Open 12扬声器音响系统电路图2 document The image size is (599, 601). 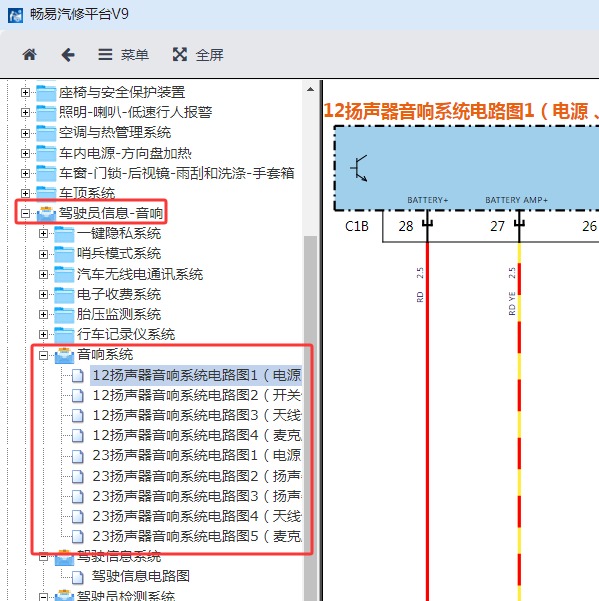click(x=197, y=396)
